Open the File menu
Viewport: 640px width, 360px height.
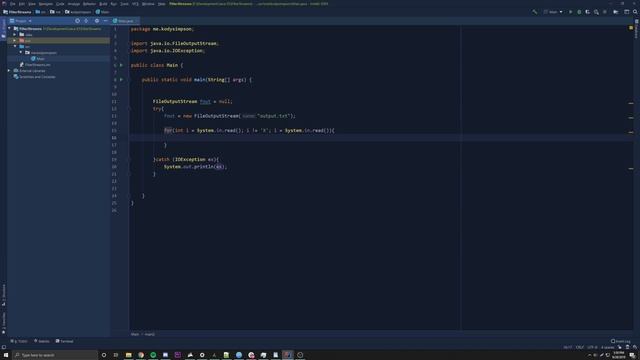(x=13, y=4)
